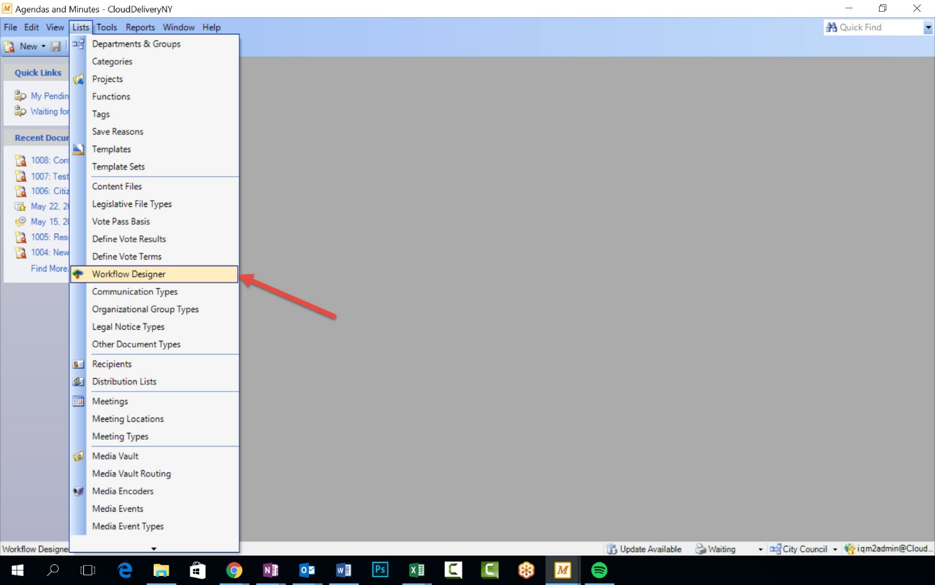Open Distribution Lists menu entry
935x585 pixels.
click(x=154, y=382)
